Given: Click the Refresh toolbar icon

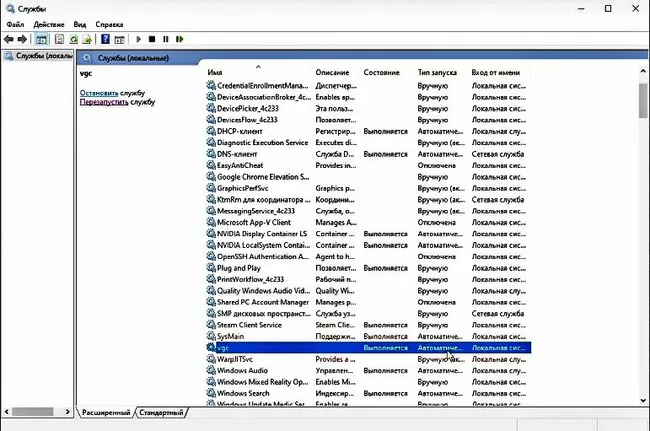Looking at the screenshot, I should (73, 39).
